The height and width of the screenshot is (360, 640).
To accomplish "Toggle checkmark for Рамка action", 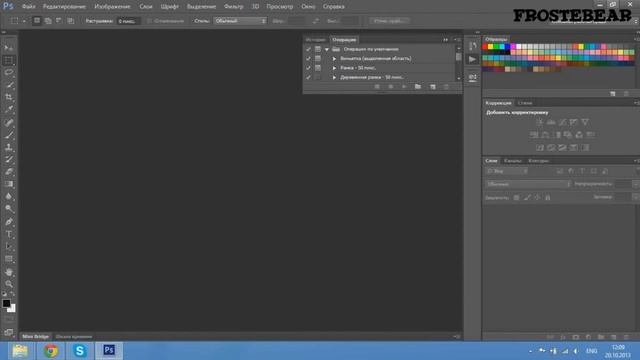I will [x=308, y=68].
